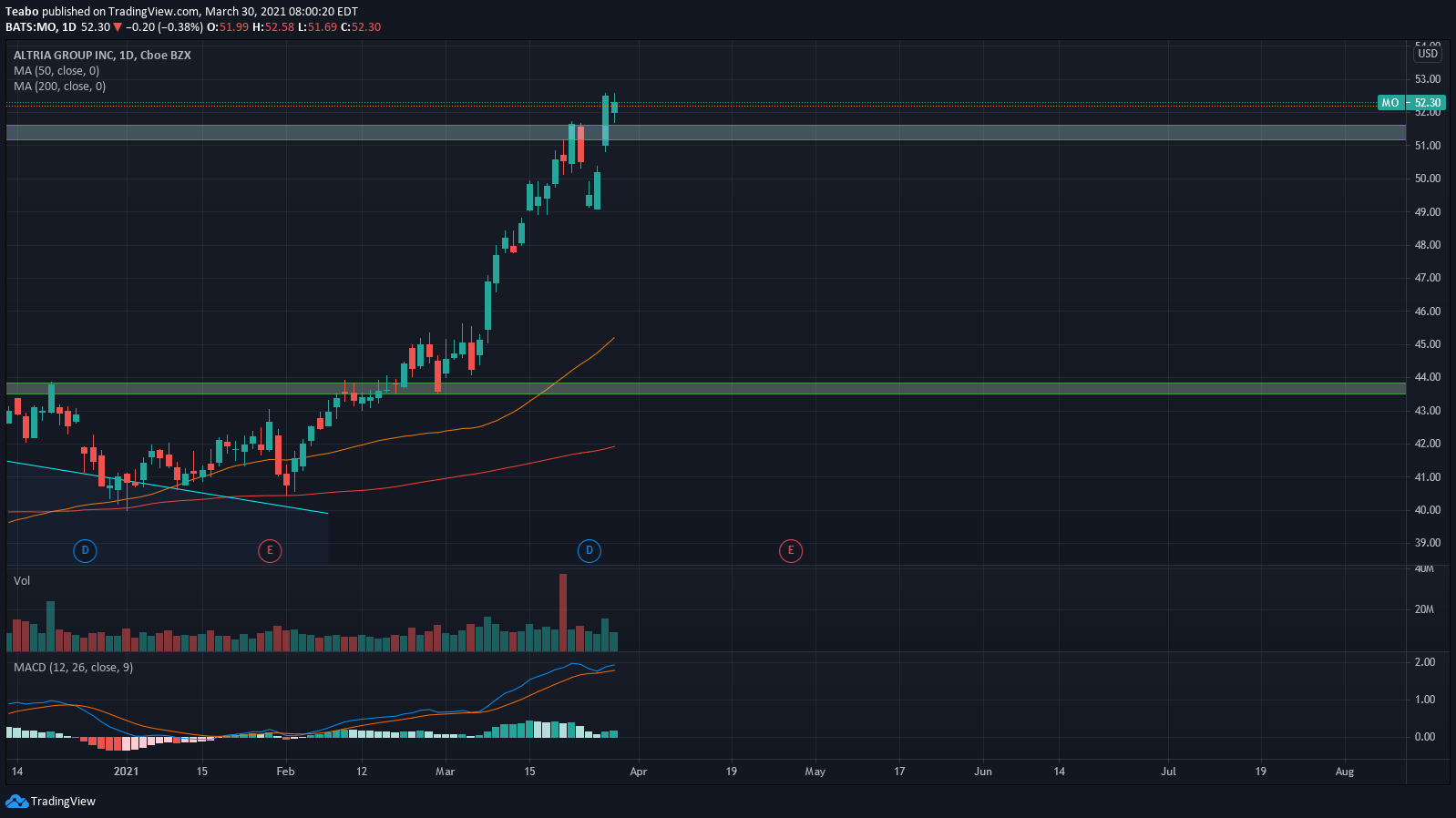Screen dimensions: 1456x818
Task: Click the TradingView logo icon
Action: (16, 801)
